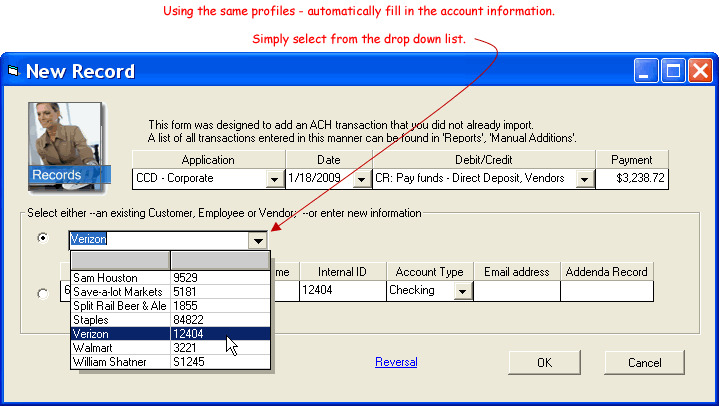Screen dimensions: 719x406
Task: Collapse the Verizon profile dropdown arrow
Action: 258,240
